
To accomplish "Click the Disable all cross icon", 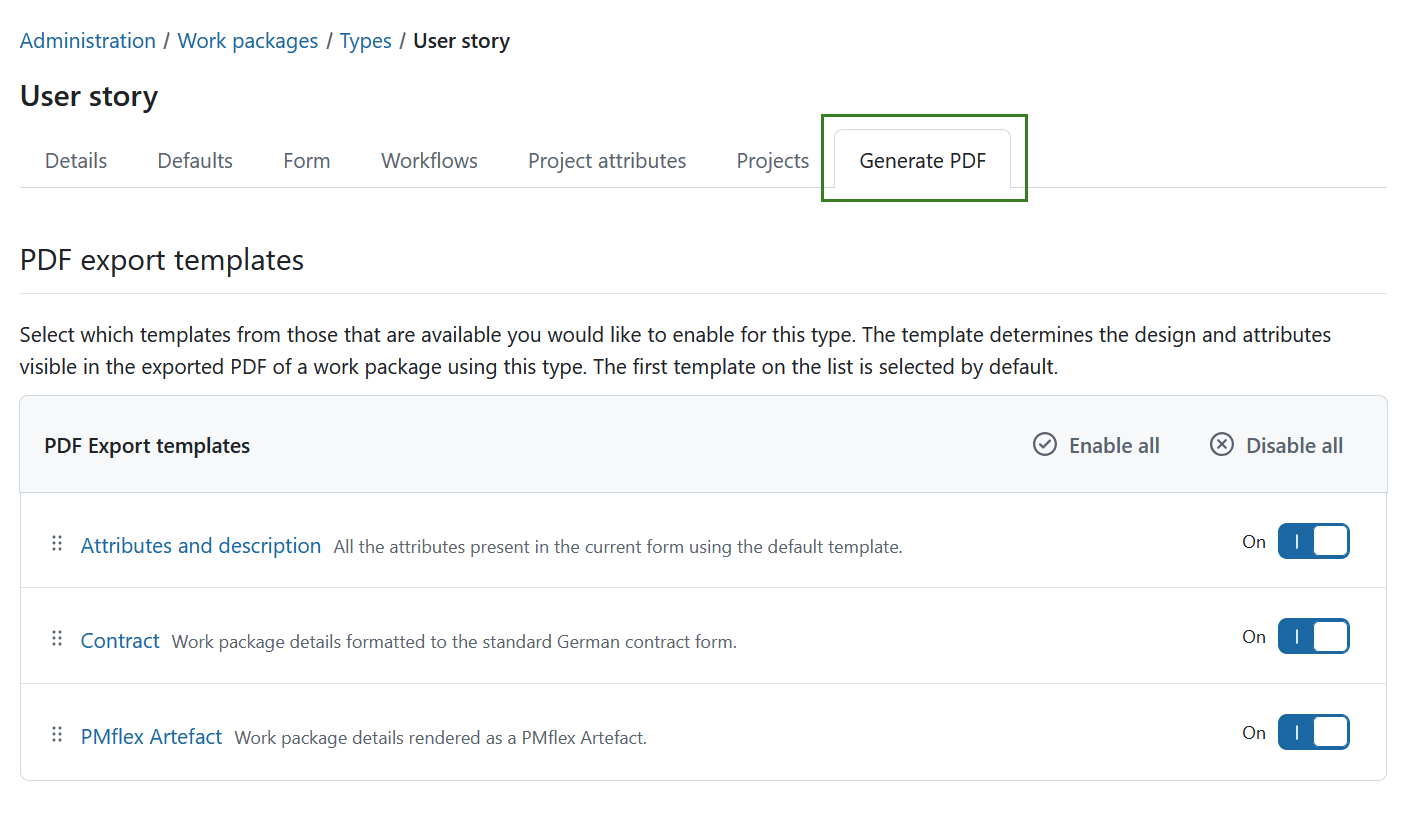I will coord(1222,445).
